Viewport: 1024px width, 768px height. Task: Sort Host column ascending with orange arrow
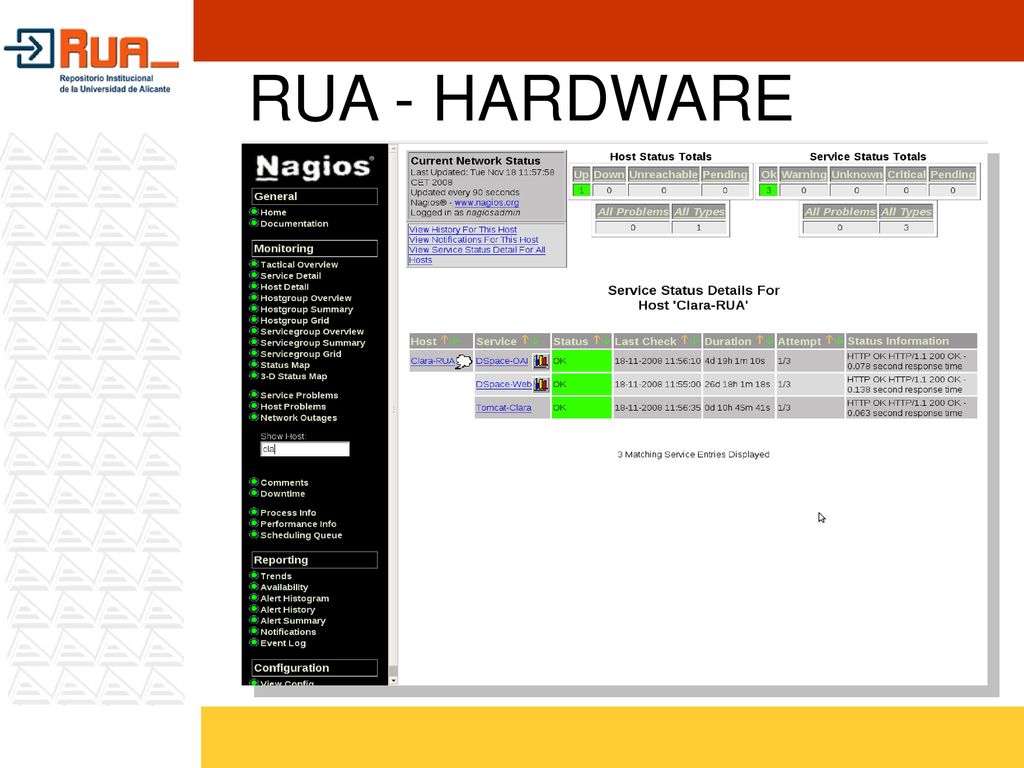tap(445, 340)
